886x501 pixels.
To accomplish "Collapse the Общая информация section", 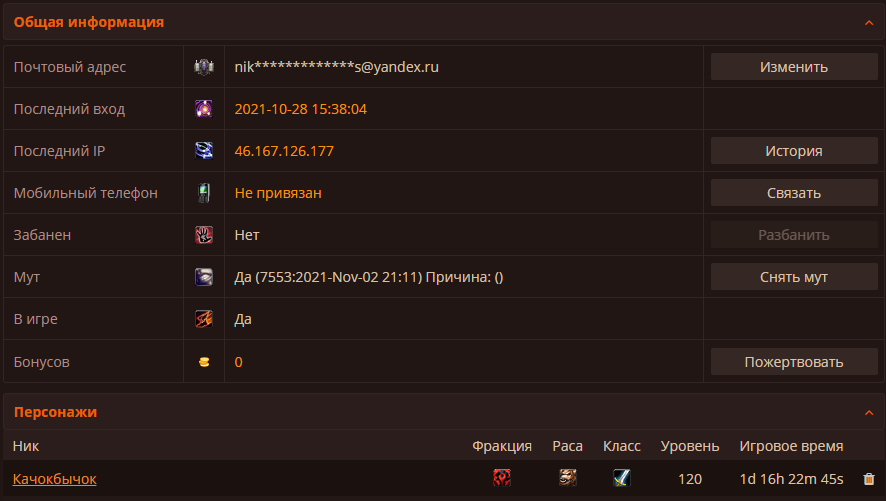I will (869, 23).
